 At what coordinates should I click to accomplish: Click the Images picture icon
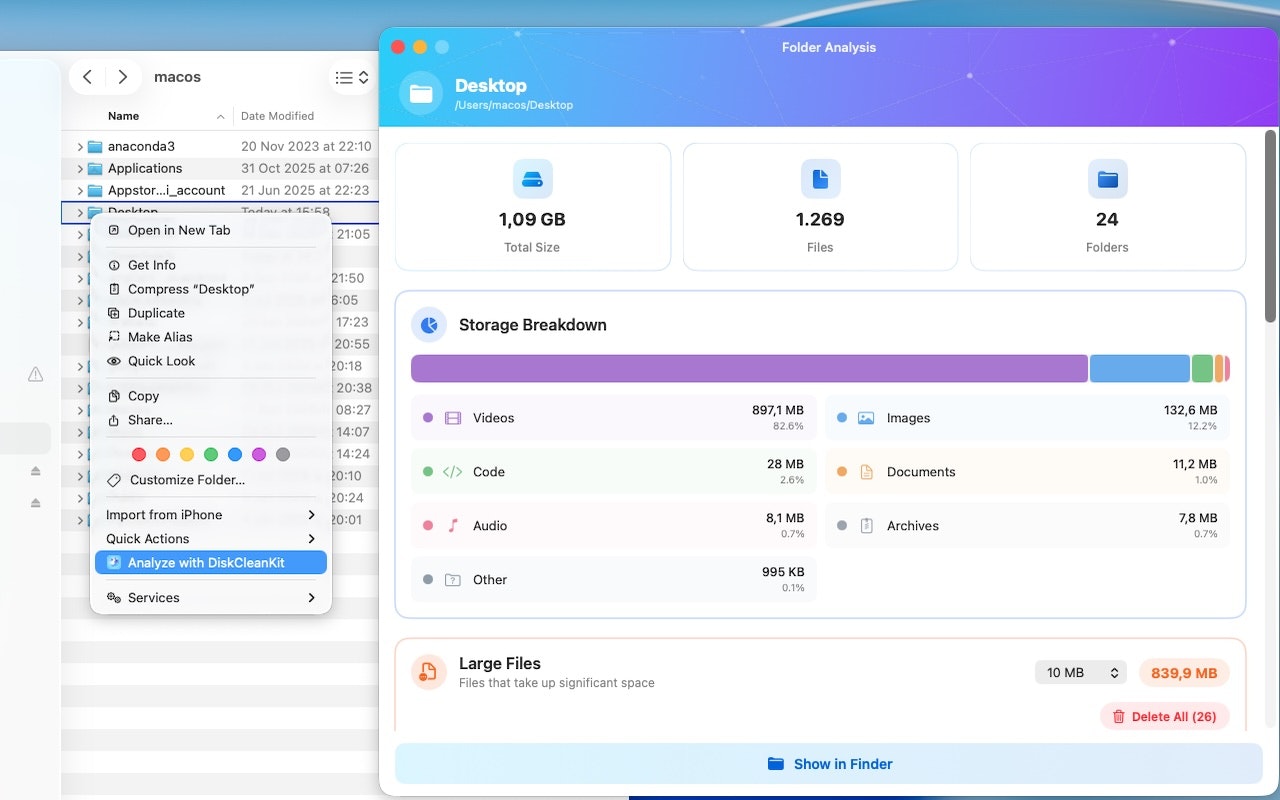tap(866, 418)
